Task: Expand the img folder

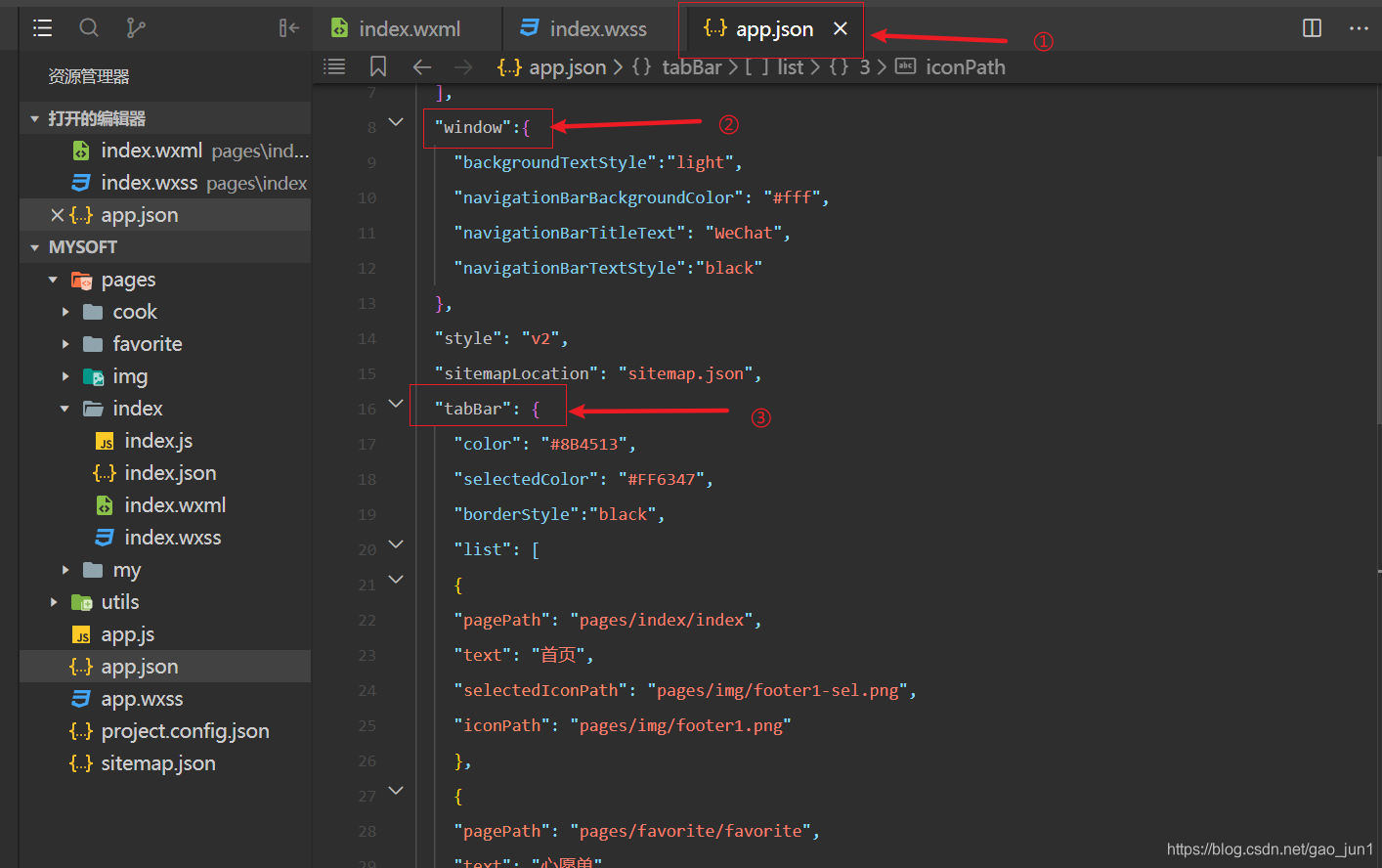Action: click(65, 376)
